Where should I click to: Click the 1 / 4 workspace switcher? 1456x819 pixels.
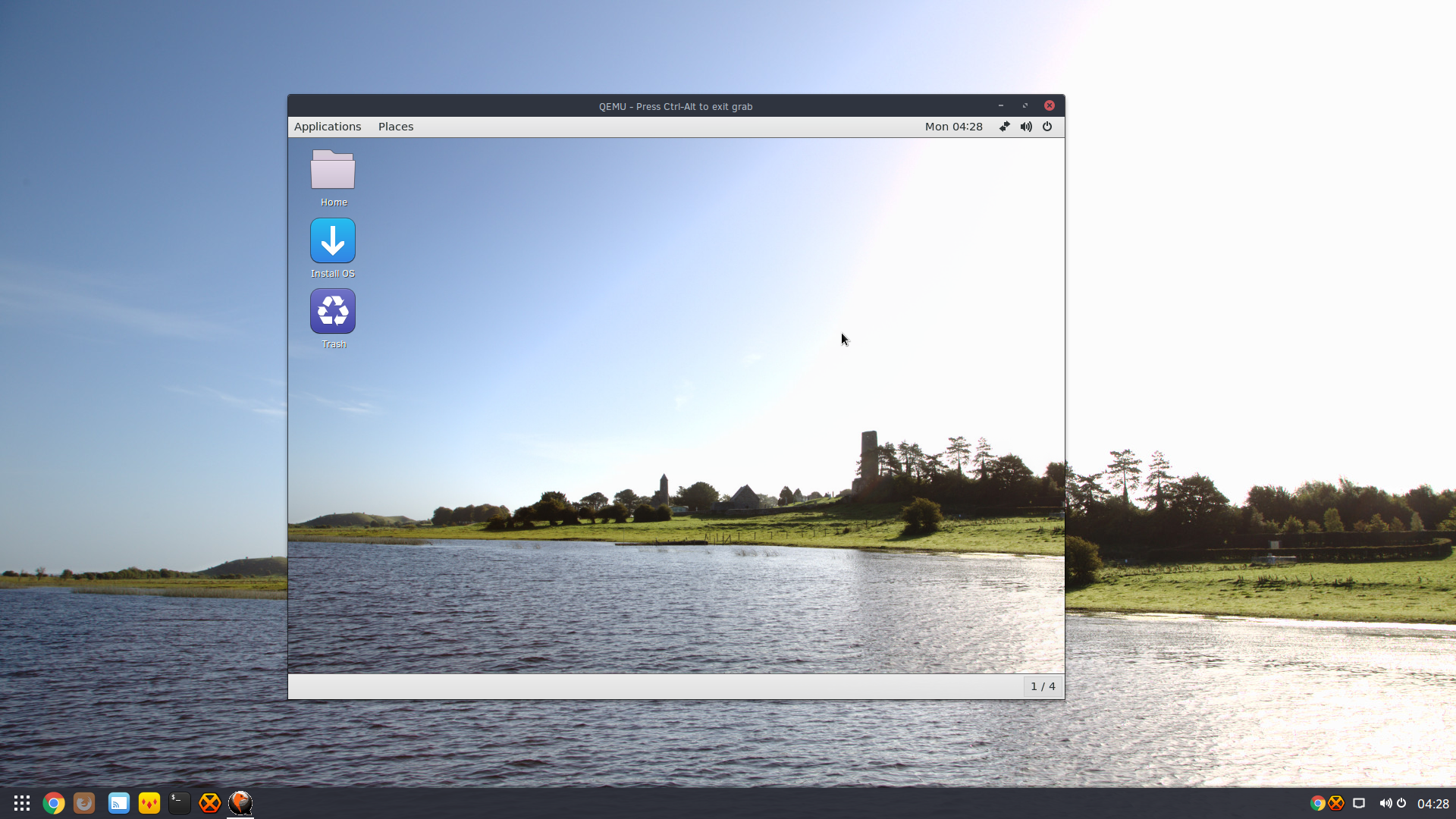tap(1043, 686)
